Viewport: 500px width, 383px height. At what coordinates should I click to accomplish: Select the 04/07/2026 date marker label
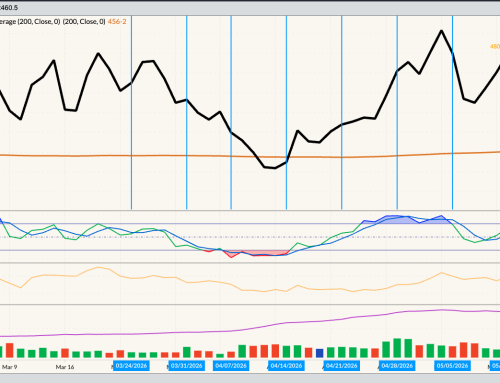(231, 366)
